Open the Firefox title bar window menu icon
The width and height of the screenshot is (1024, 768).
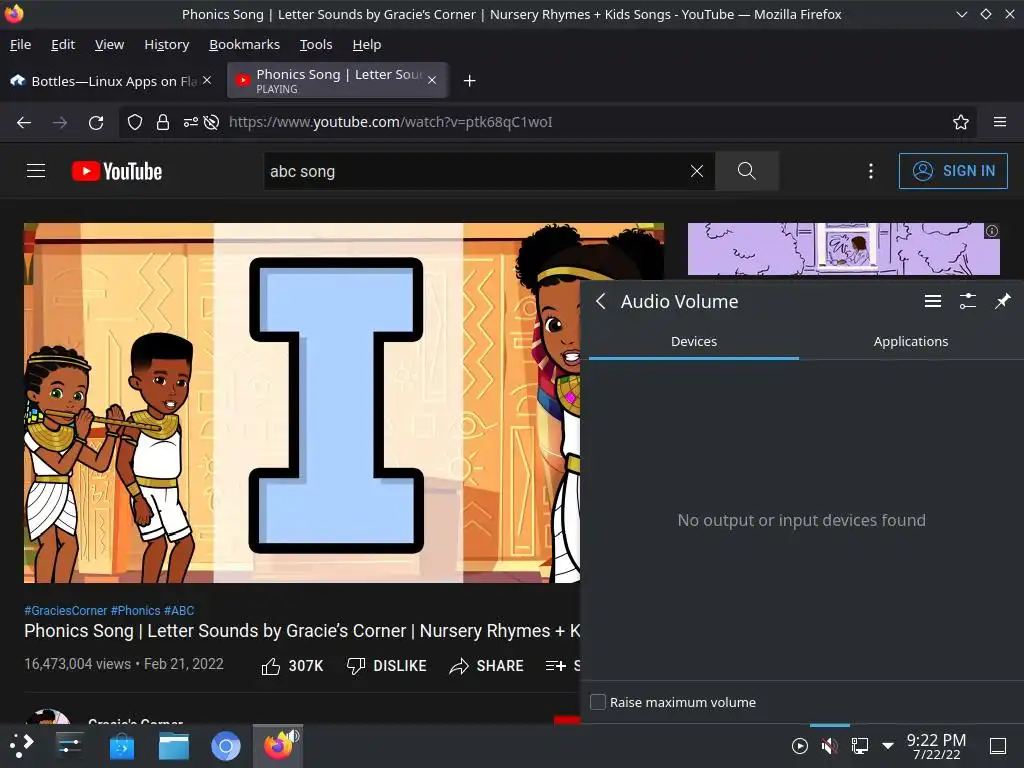click(x=14, y=14)
